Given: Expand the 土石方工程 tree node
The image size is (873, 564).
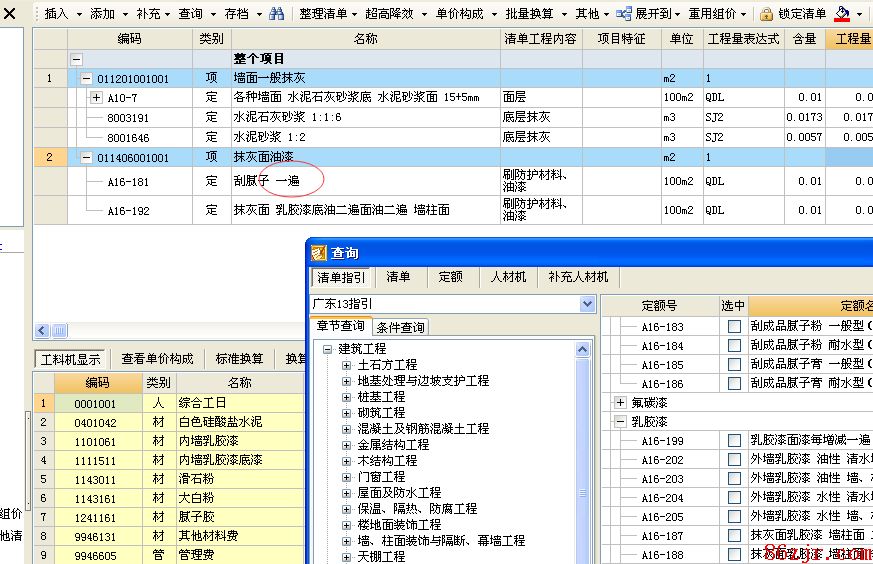Looking at the screenshot, I should (347, 365).
